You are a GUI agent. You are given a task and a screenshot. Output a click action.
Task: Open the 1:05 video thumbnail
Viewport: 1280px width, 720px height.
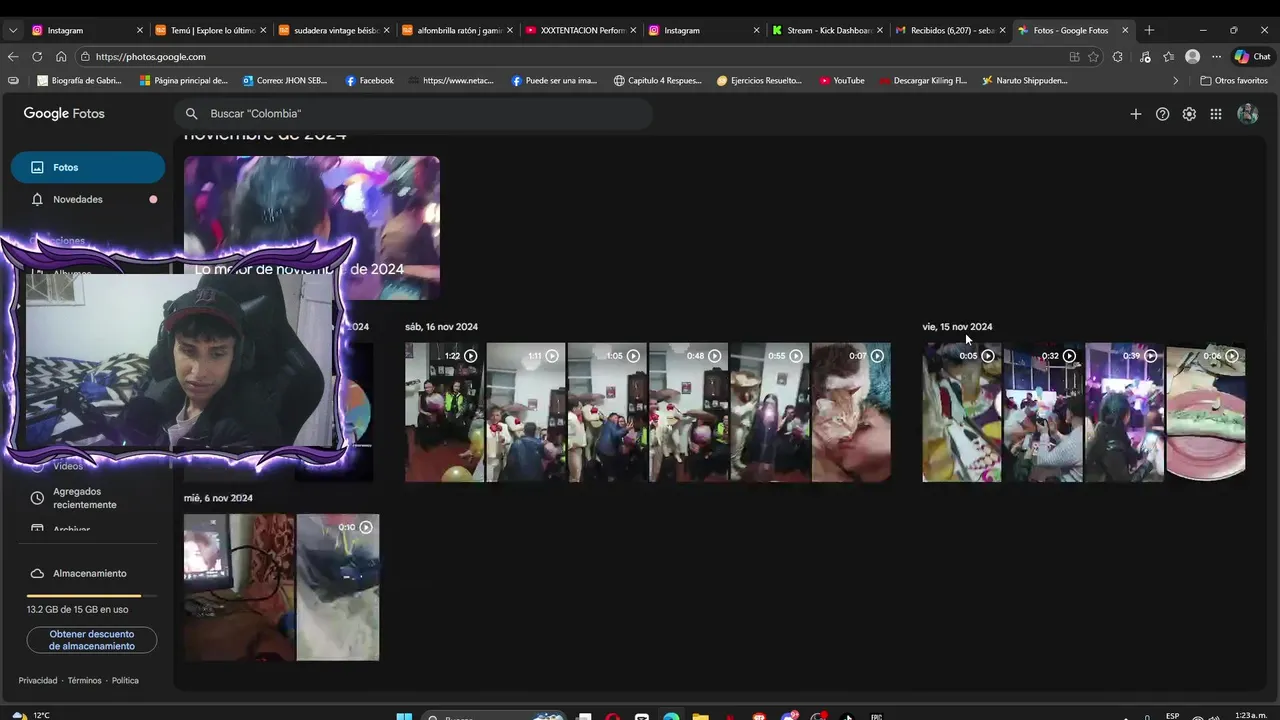click(607, 412)
